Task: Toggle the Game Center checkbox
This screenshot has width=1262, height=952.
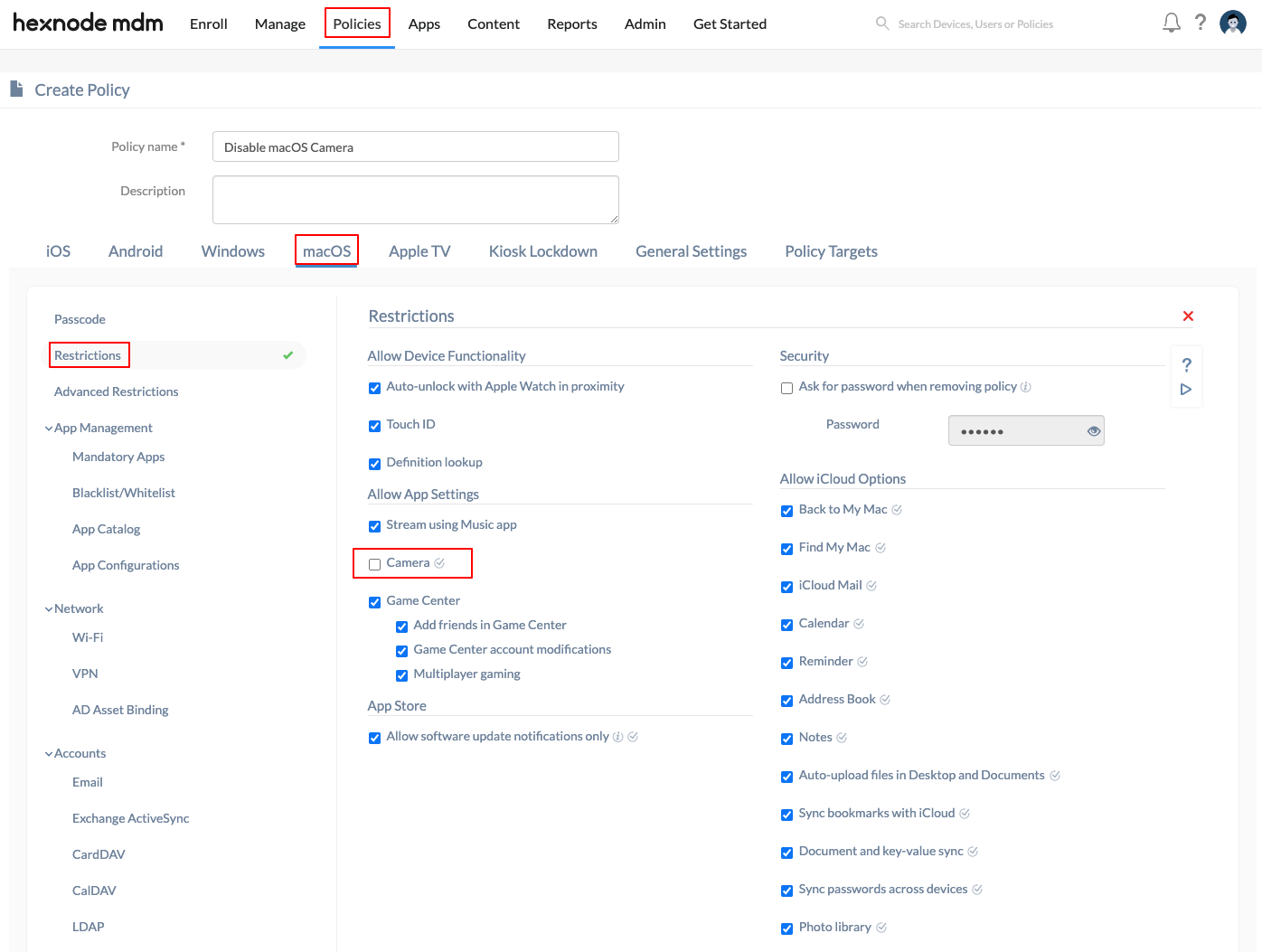Action: (x=374, y=602)
